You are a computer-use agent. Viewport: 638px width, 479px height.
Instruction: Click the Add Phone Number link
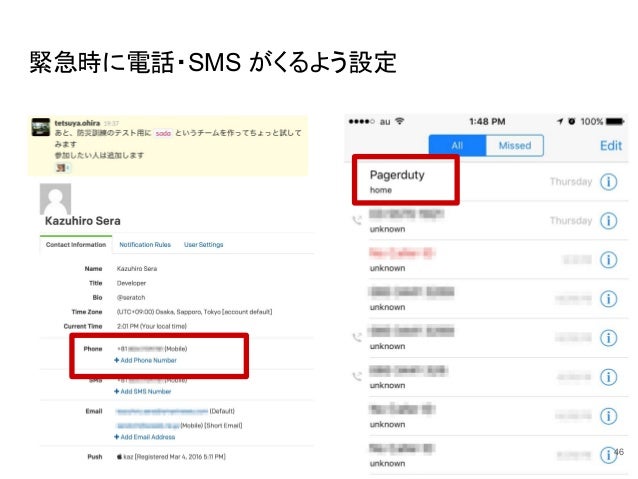(145, 360)
